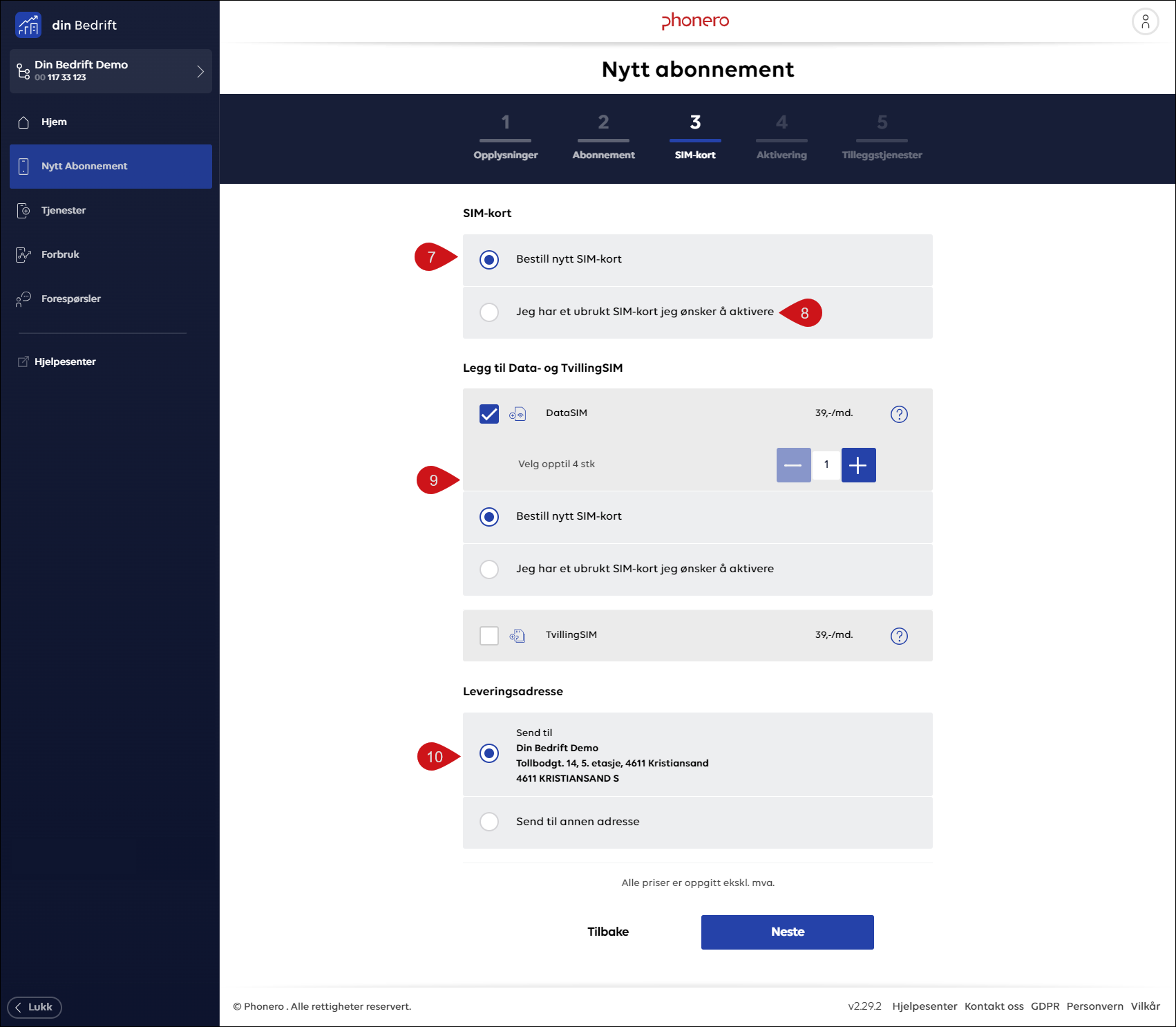Click the Nytt Abonnement phone icon
The image size is (1176, 1027).
click(23, 166)
